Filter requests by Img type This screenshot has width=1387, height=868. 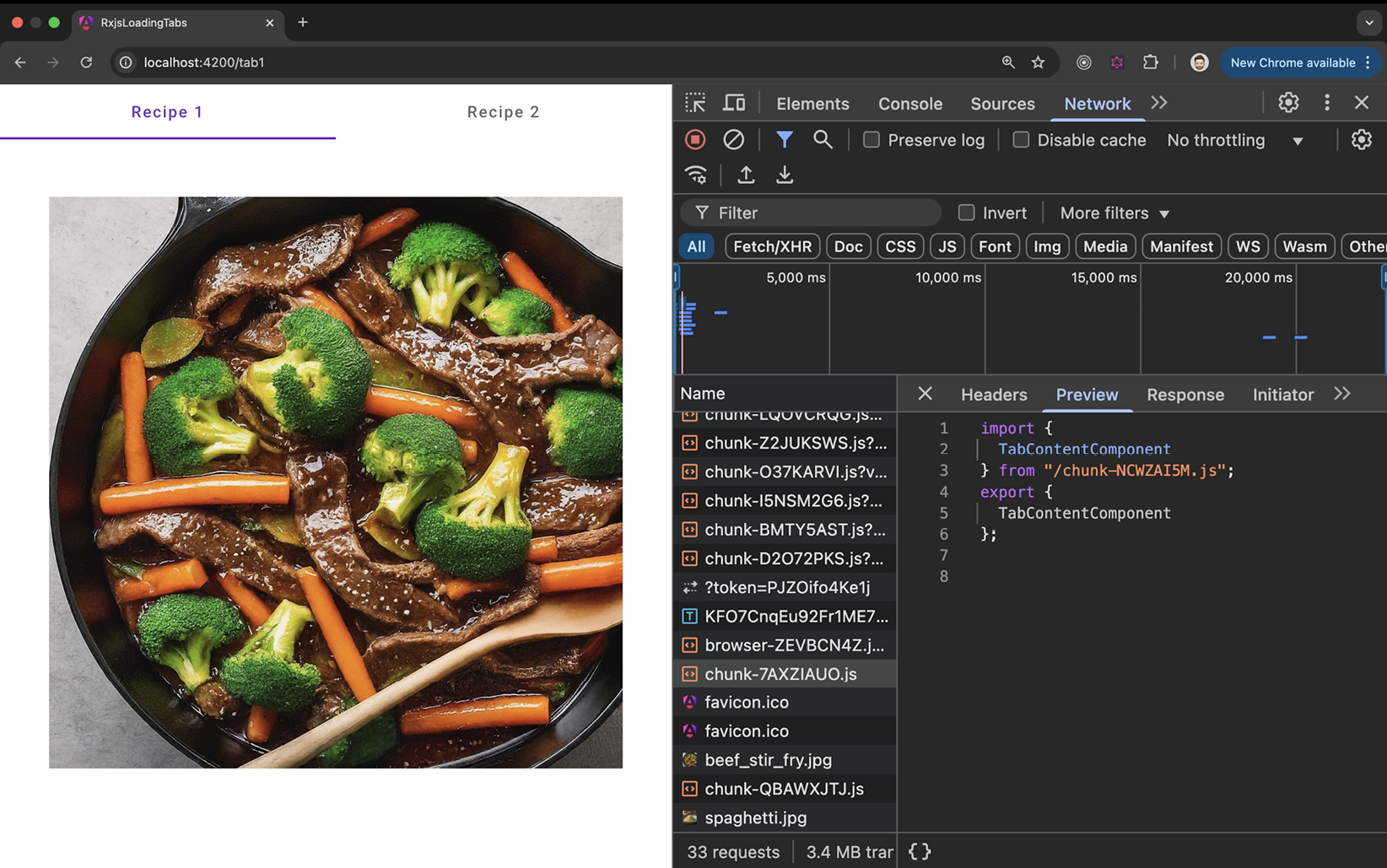[x=1047, y=246]
